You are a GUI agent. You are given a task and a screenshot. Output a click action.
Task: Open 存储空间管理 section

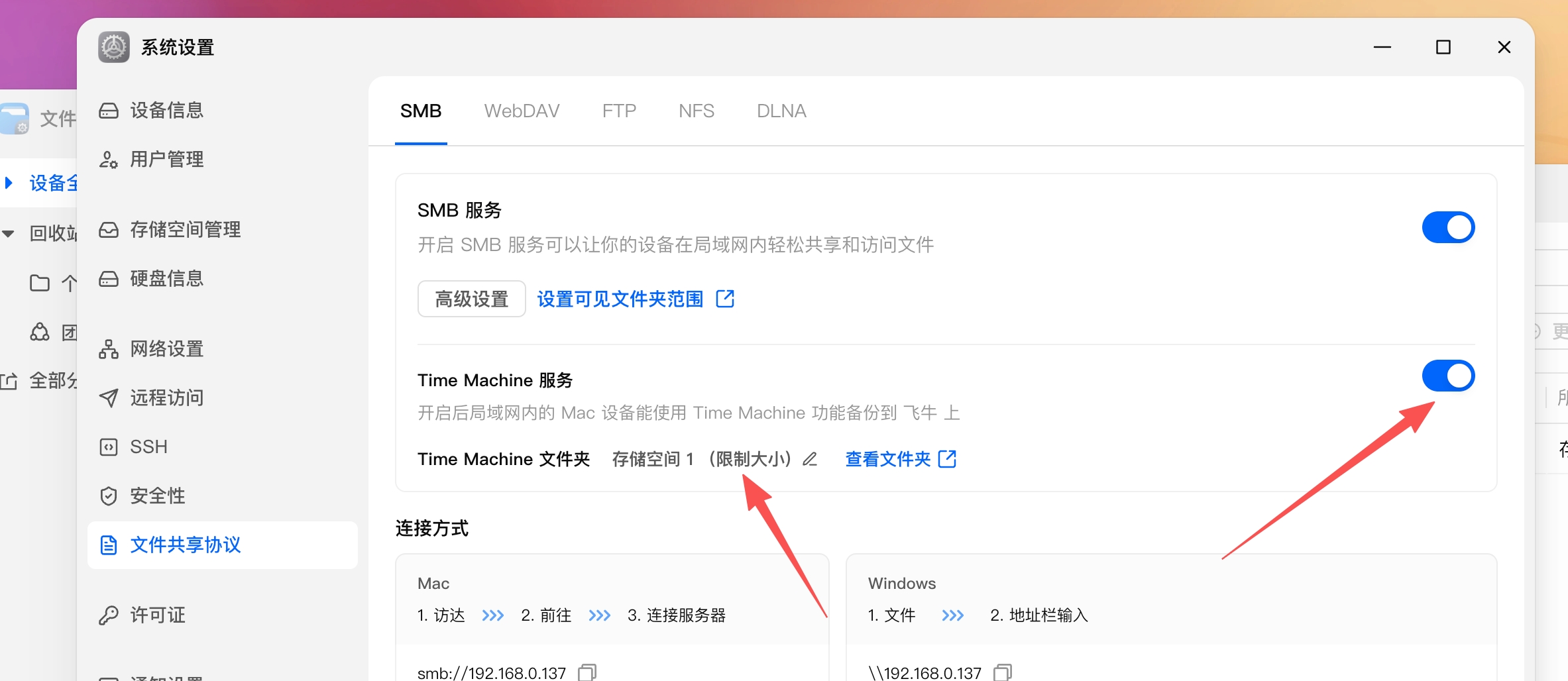coord(222,229)
